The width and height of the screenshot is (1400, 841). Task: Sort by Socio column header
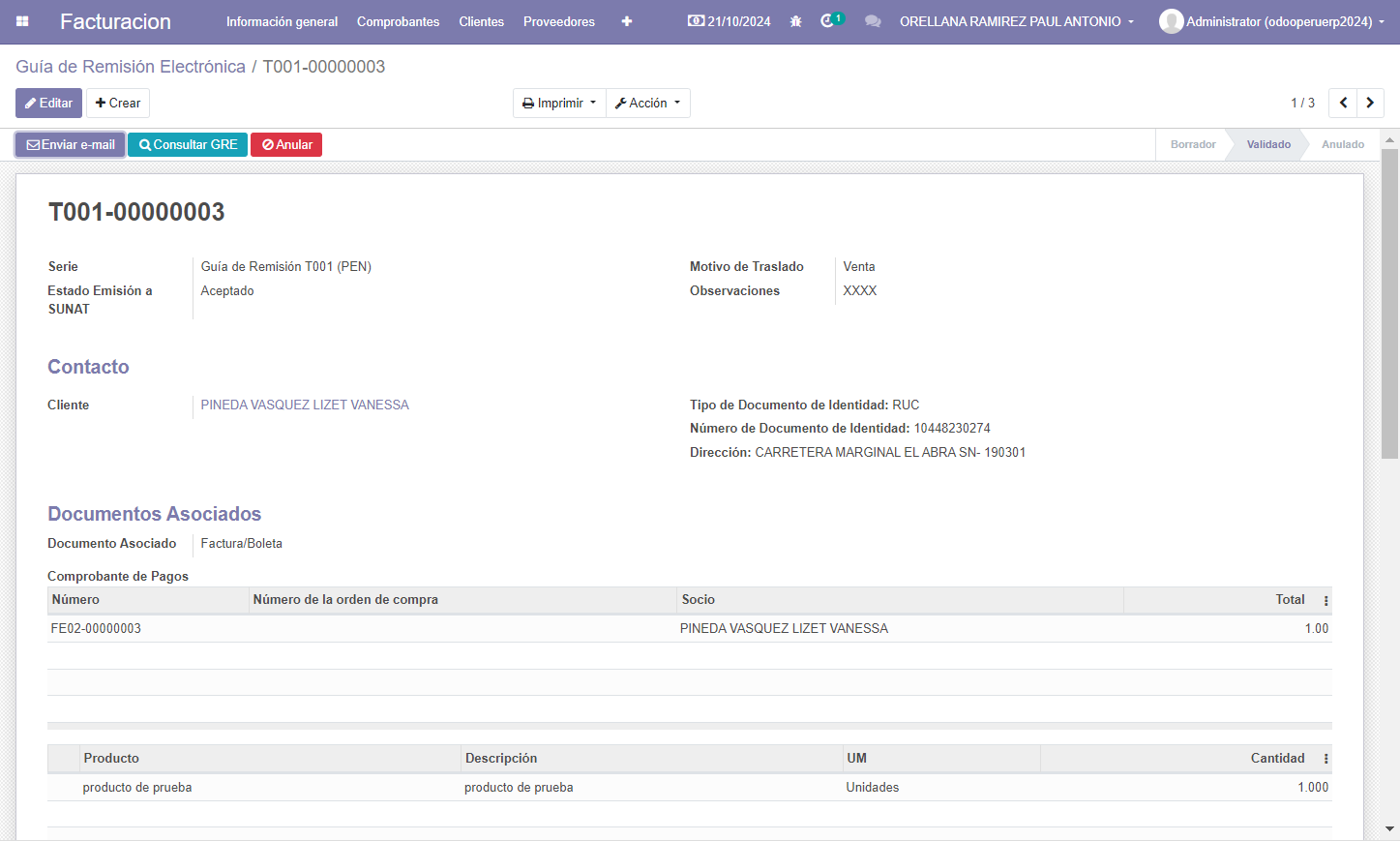pyautogui.click(x=900, y=600)
